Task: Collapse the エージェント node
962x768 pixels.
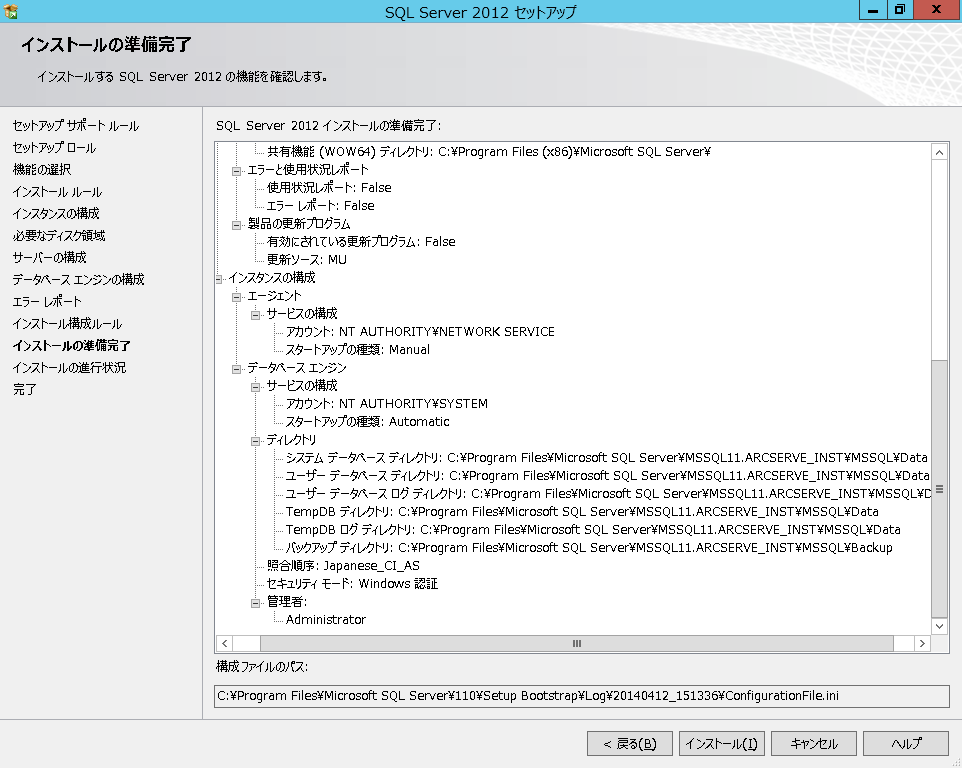Action: click(x=236, y=297)
